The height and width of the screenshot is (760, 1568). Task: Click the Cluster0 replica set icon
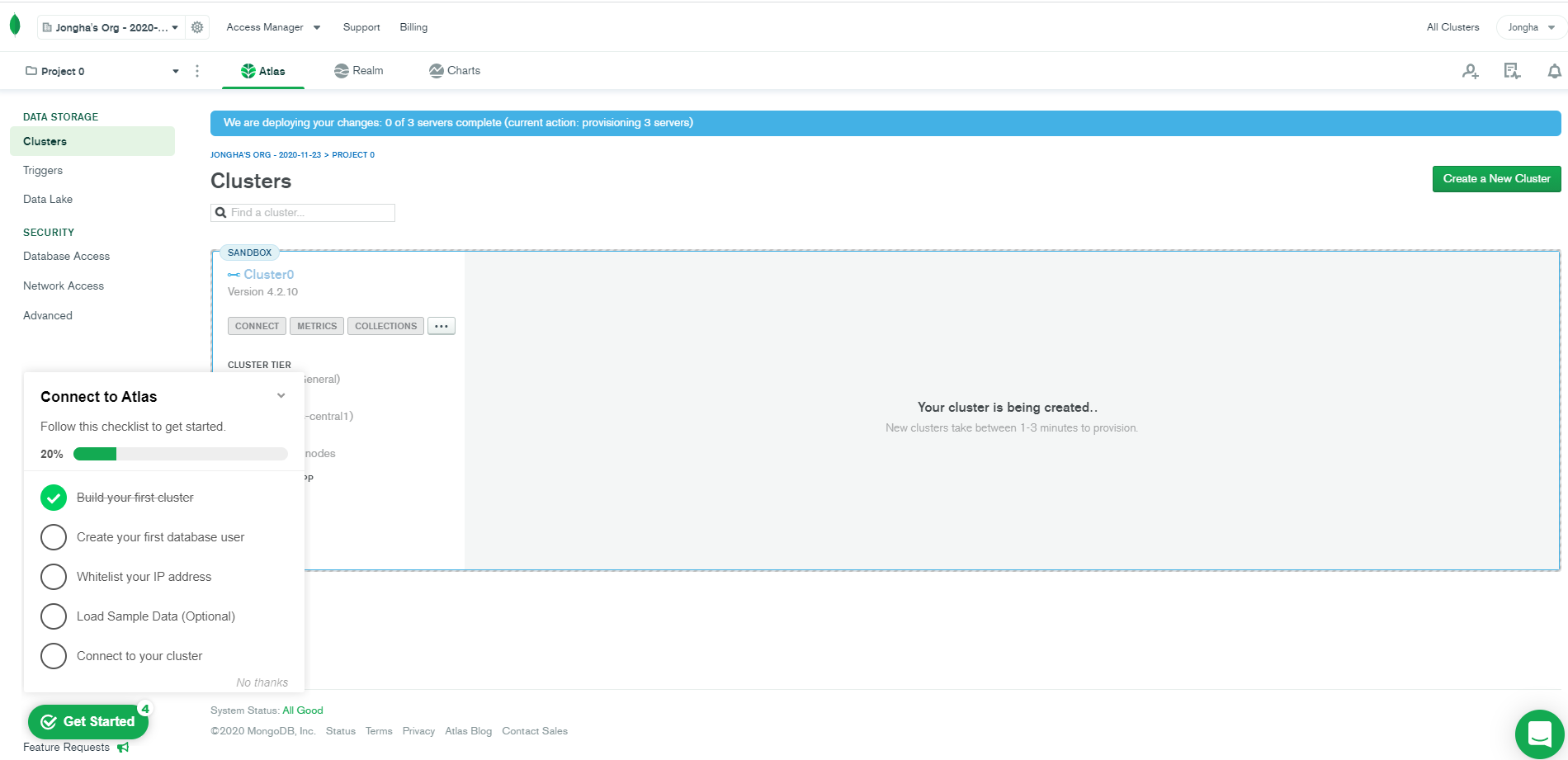click(234, 275)
